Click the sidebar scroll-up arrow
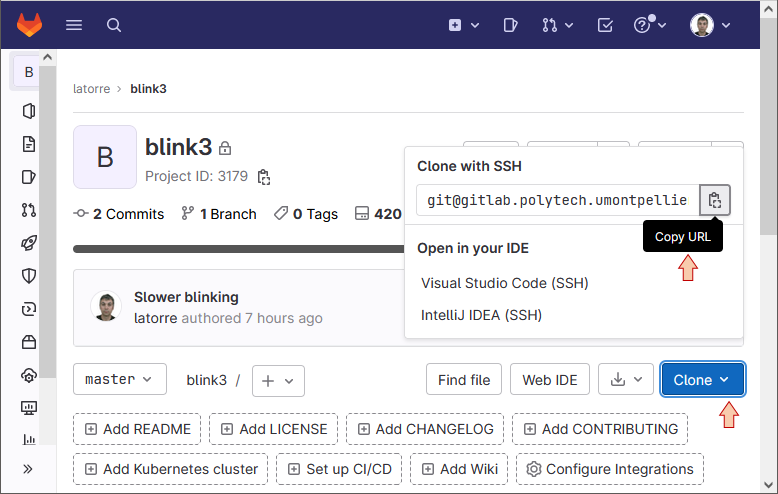This screenshot has height=494, width=778. pyautogui.click(x=48, y=57)
